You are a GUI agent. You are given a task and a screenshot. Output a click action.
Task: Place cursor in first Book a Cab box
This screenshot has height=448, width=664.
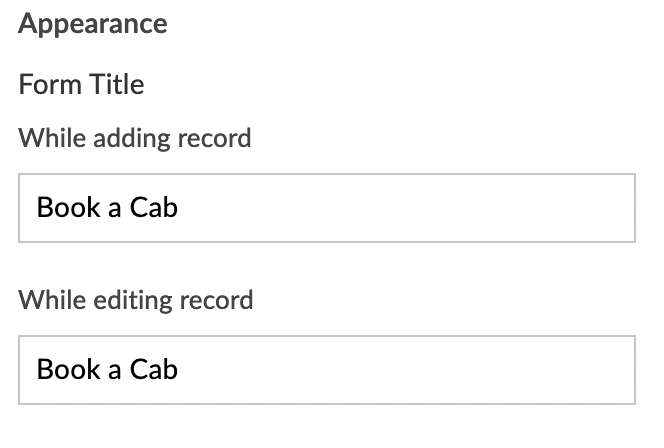pyautogui.click(x=300, y=208)
